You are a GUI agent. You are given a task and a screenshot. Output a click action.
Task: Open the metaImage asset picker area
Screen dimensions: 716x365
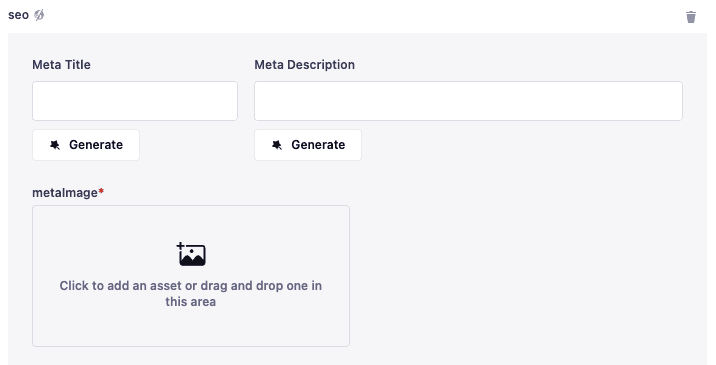(x=191, y=276)
